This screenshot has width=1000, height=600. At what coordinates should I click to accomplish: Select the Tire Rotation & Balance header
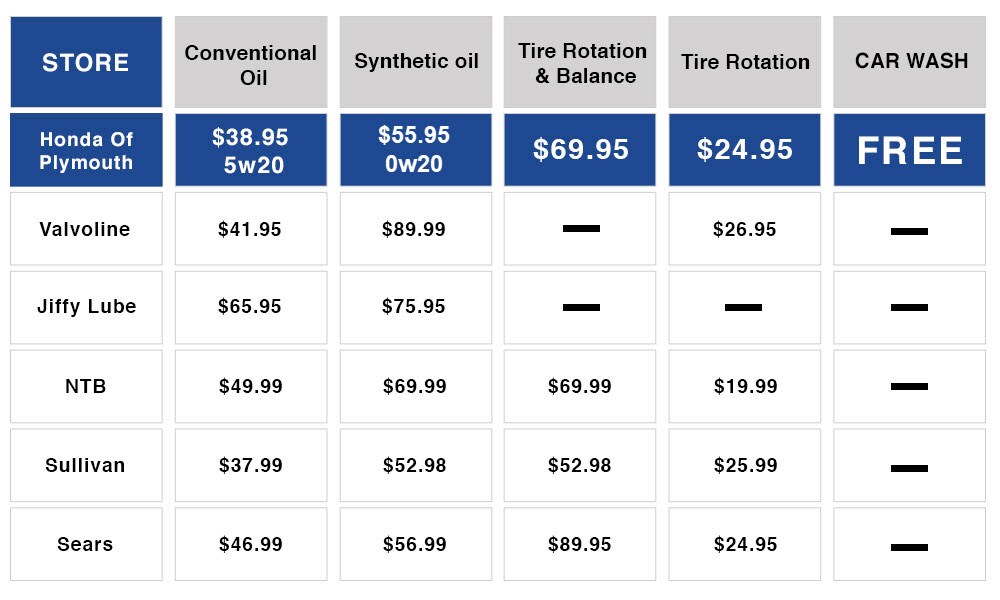(580, 62)
